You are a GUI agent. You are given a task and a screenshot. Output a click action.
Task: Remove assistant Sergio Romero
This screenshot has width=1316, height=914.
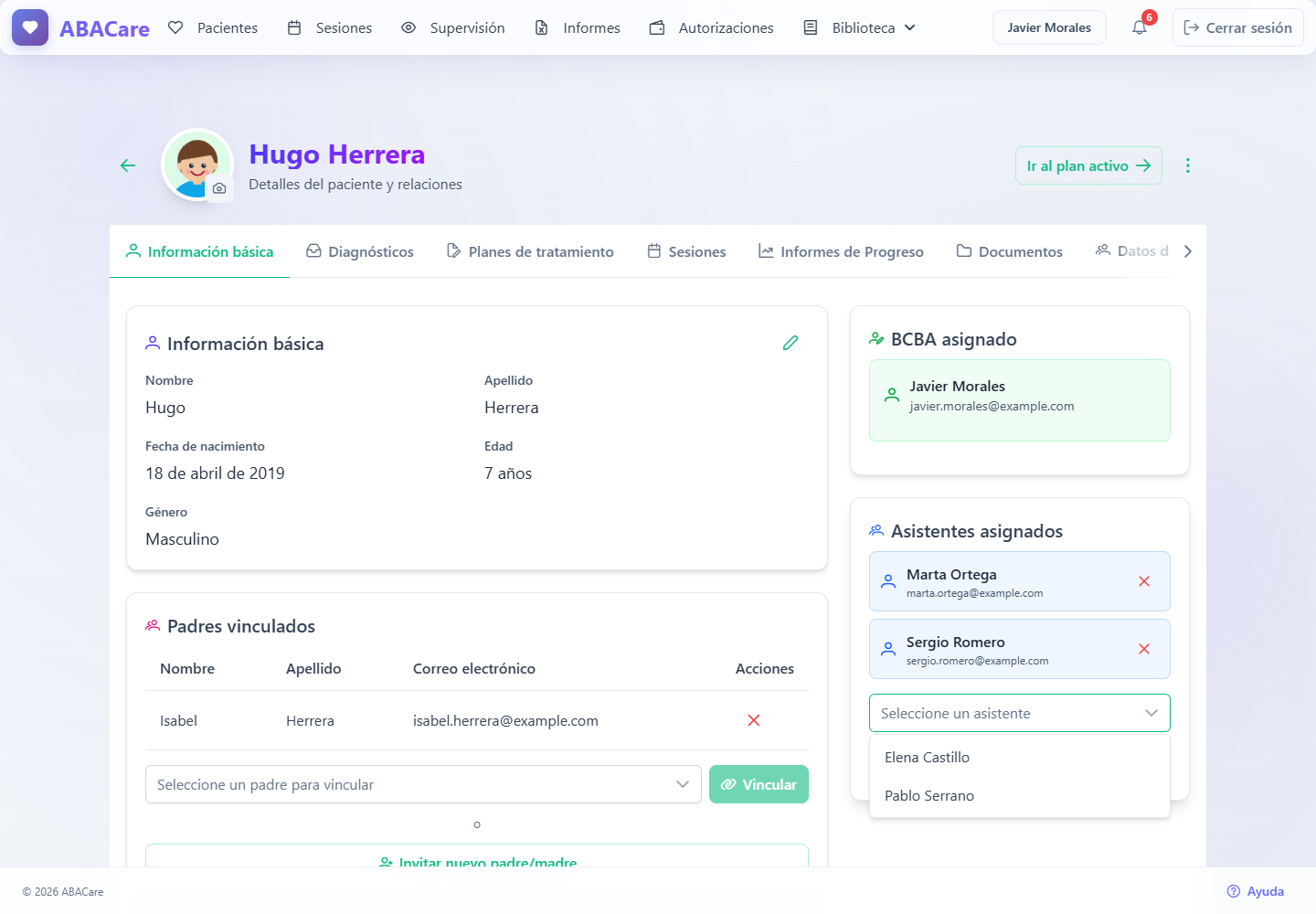(x=1144, y=649)
